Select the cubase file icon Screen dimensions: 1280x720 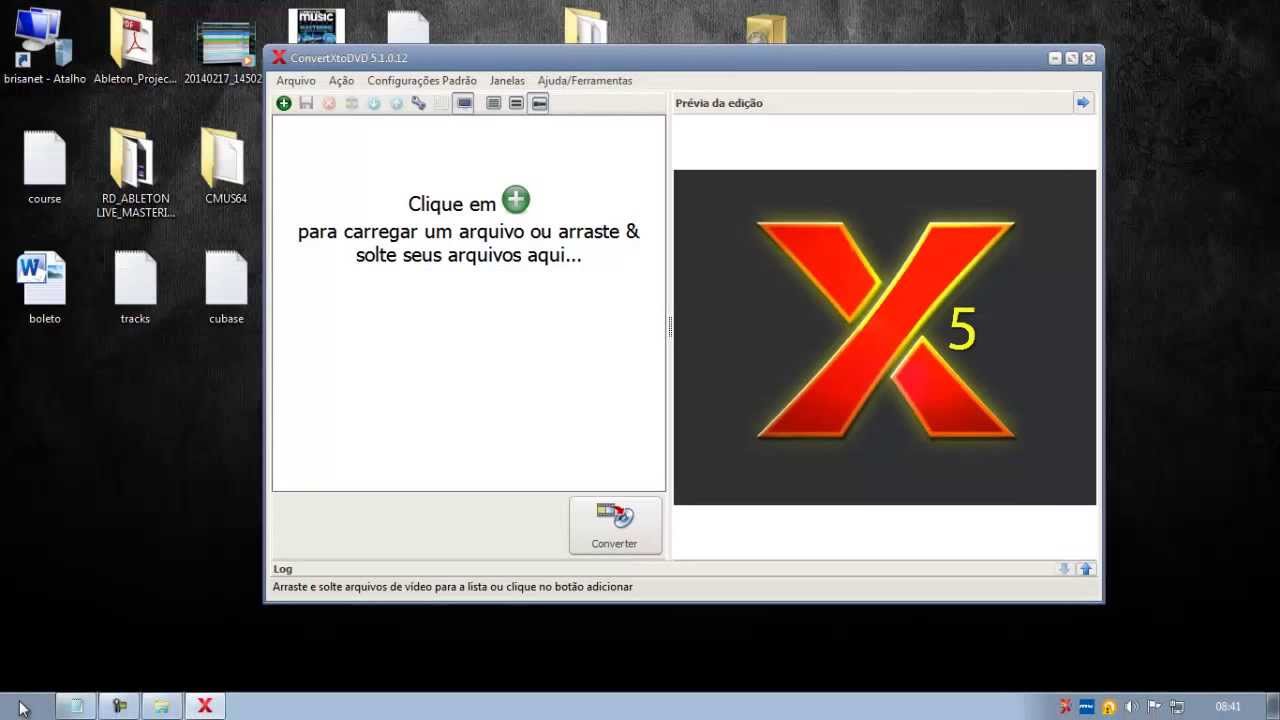226,288
